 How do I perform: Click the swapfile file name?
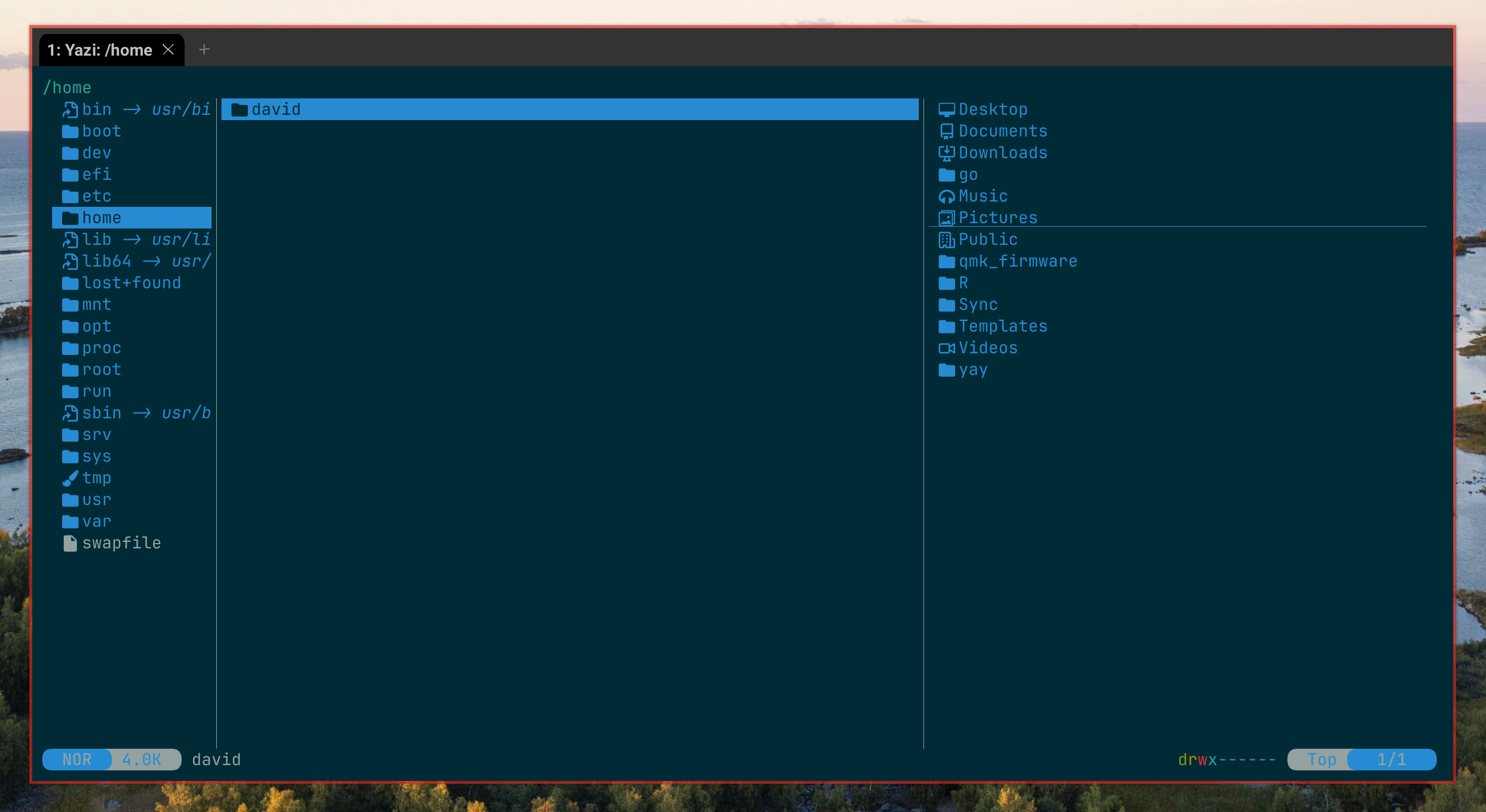coord(122,543)
